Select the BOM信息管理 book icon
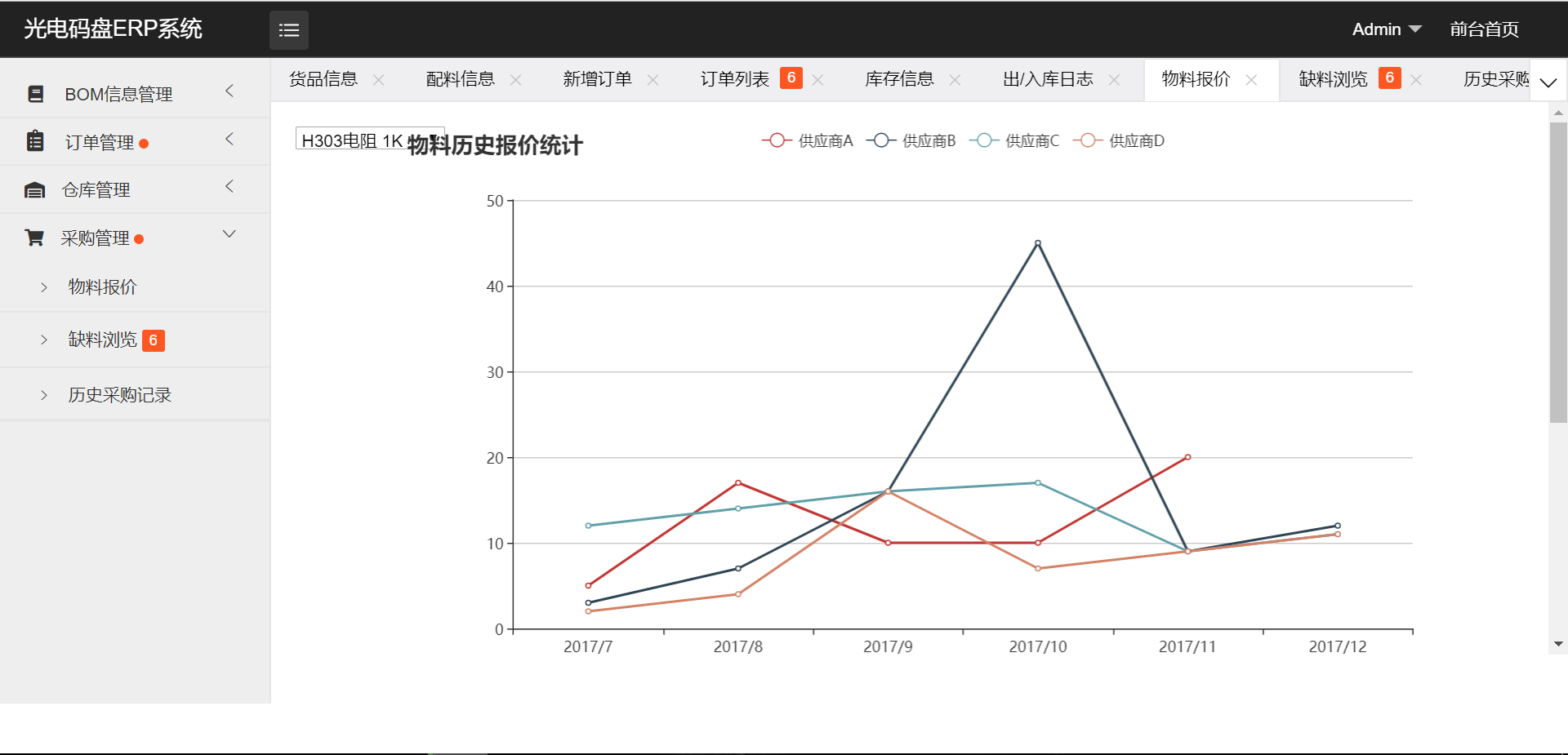 tap(35, 93)
